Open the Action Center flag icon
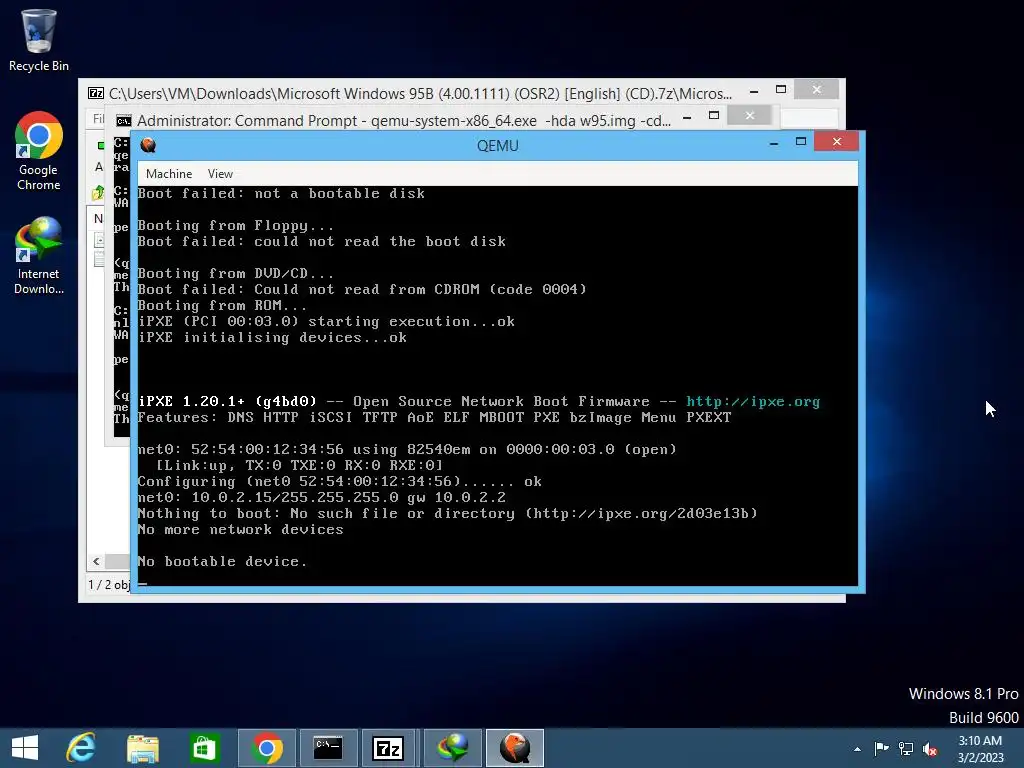The image size is (1024, 768). [881, 748]
